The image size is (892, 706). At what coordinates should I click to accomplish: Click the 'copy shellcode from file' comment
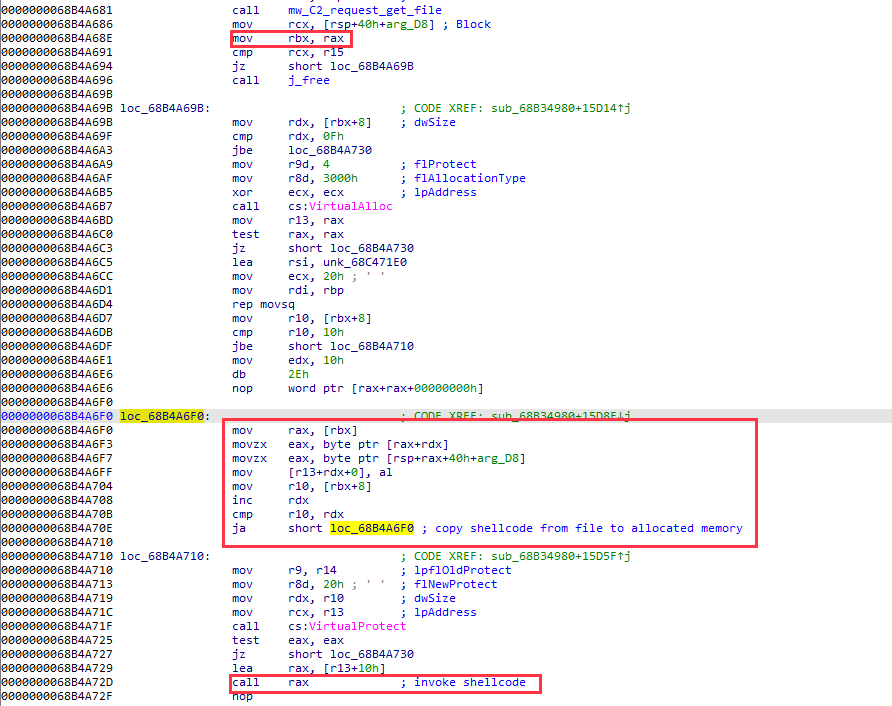pyautogui.click(x=589, y=529)
